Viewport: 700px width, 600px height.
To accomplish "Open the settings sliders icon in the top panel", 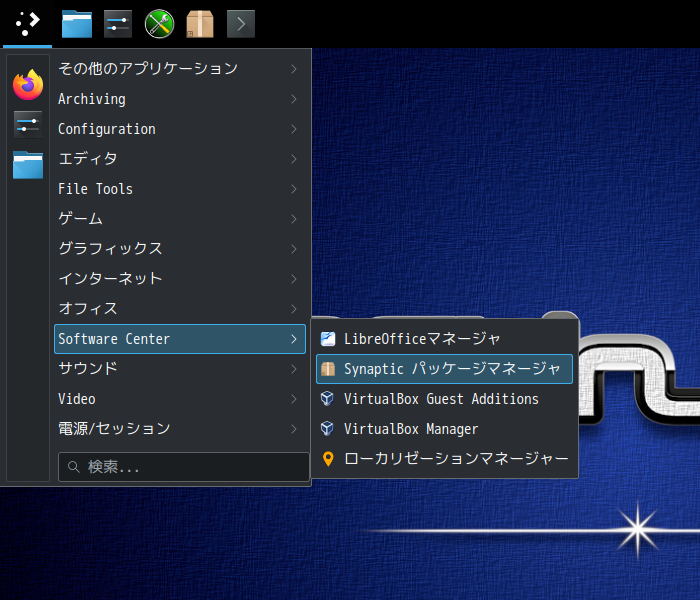I will point(118,24).
